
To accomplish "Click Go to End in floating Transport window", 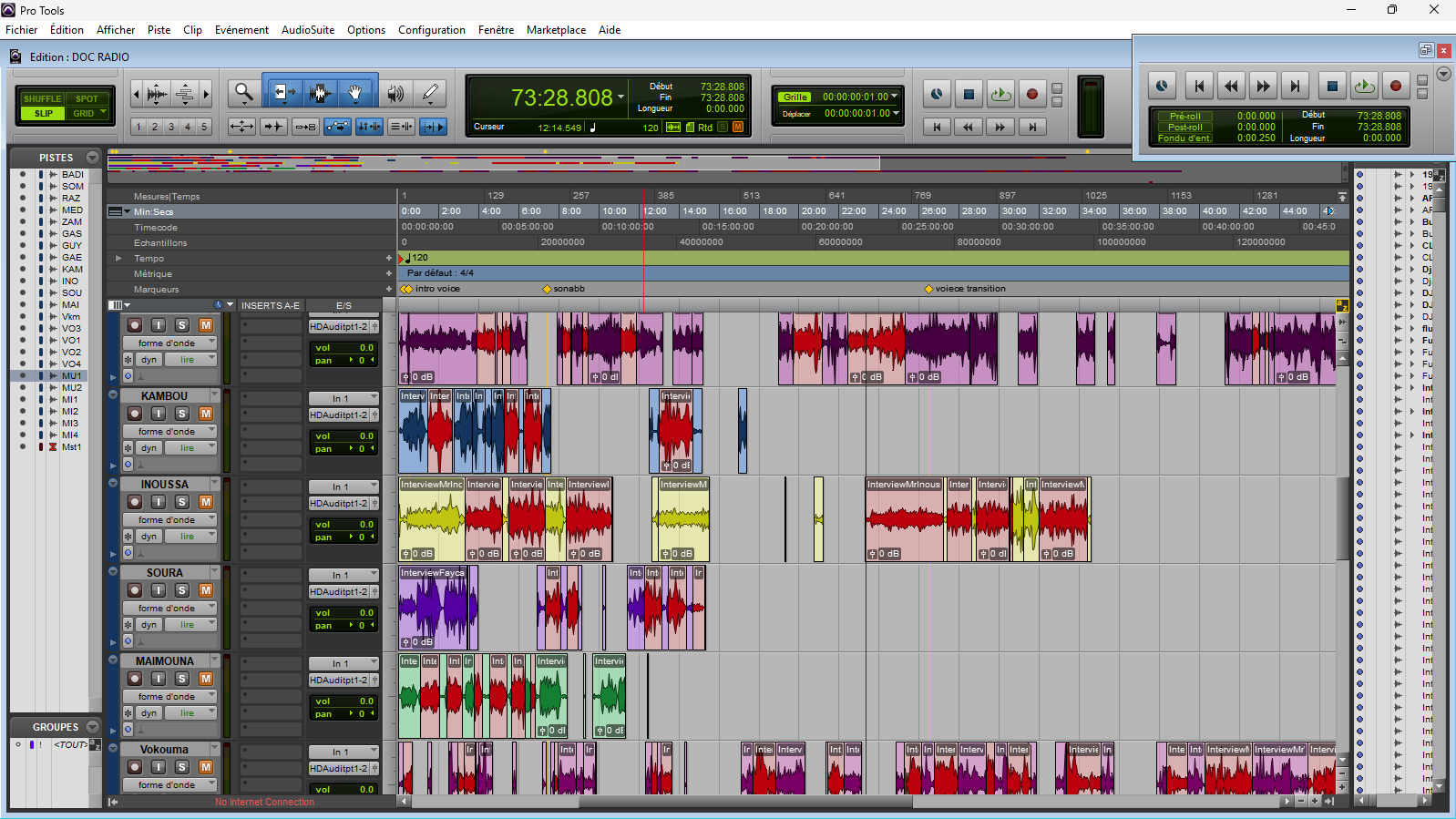I will pyautogui.click(x=1295, y=87).
